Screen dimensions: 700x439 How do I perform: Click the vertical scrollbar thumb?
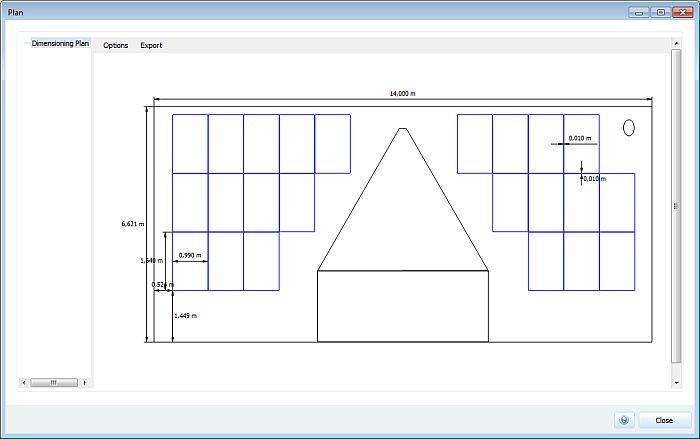(x=676, y=206)
